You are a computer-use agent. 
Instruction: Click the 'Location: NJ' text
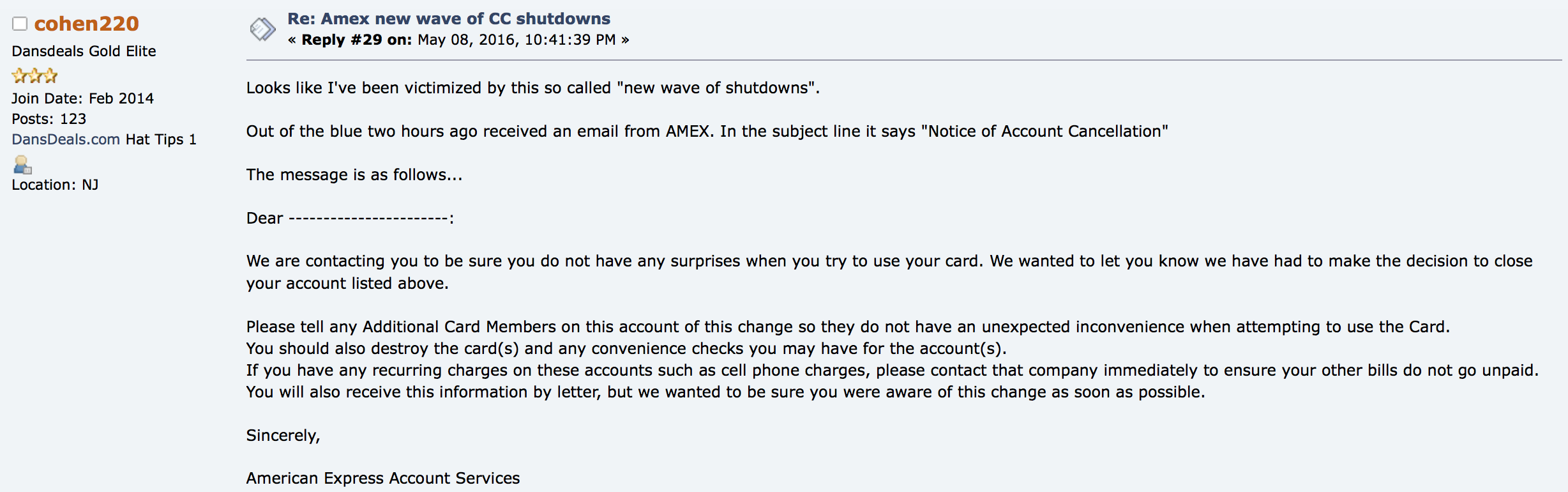coord(55,185)
